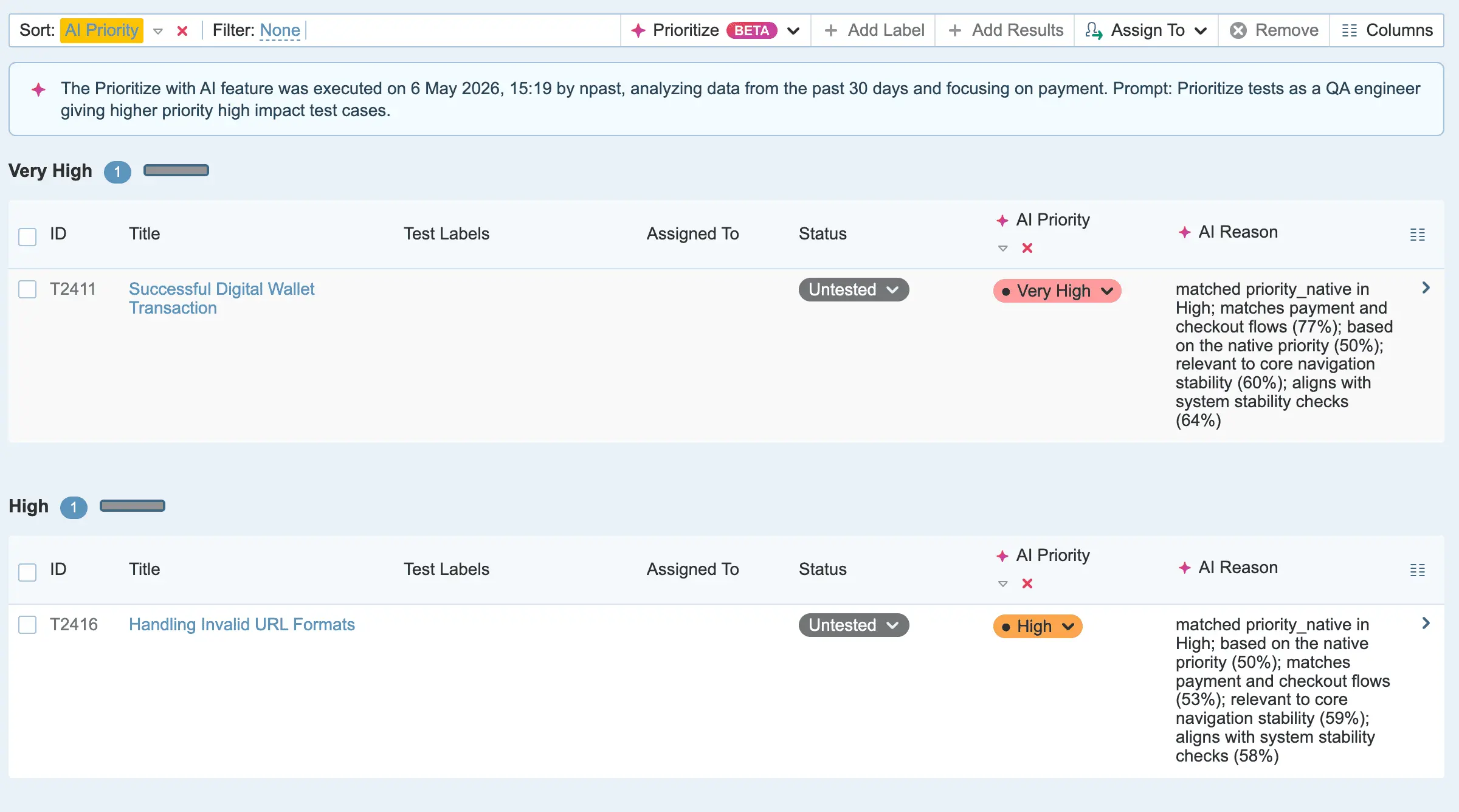1459x812 pixels.
Task: Tick the checkbox for test T2411
Action: pos(27,289)
